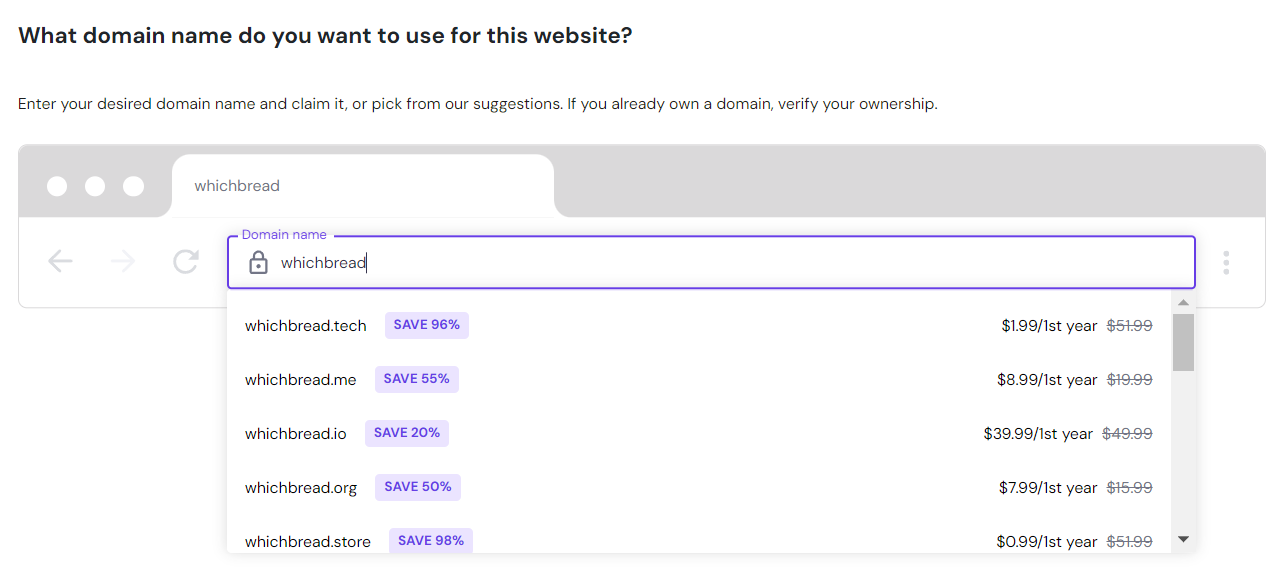
Task: Click the leftmost white circle in the mock browser
Action: 57,186
